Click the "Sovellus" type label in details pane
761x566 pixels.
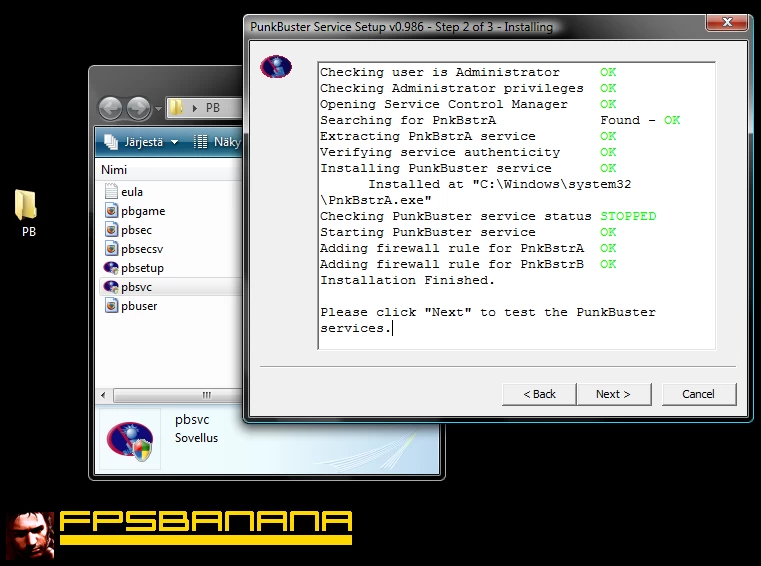coord(197,438)
